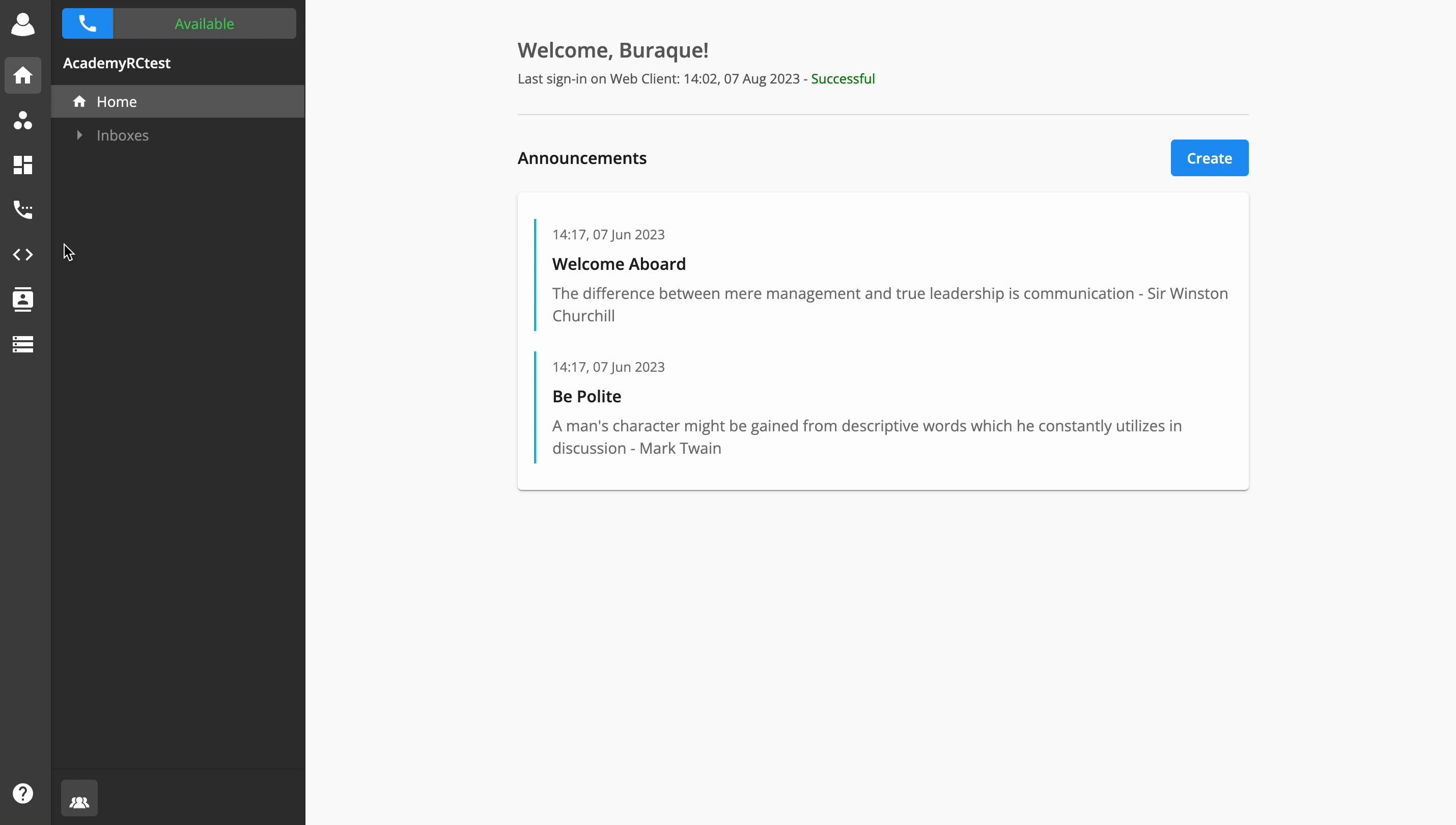1456x825 pixels.
Task: Open the contacts card icon
Action: [x=22, y=299]
